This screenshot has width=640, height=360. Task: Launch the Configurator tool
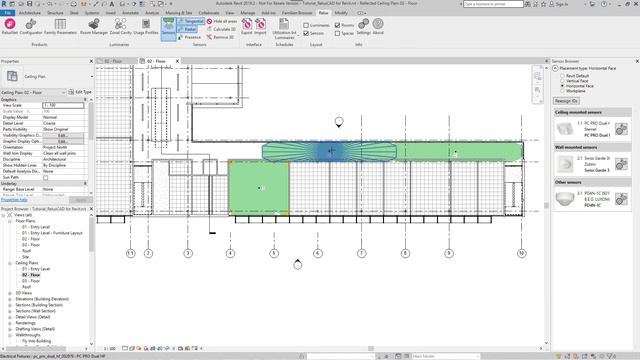click(31, 26)
